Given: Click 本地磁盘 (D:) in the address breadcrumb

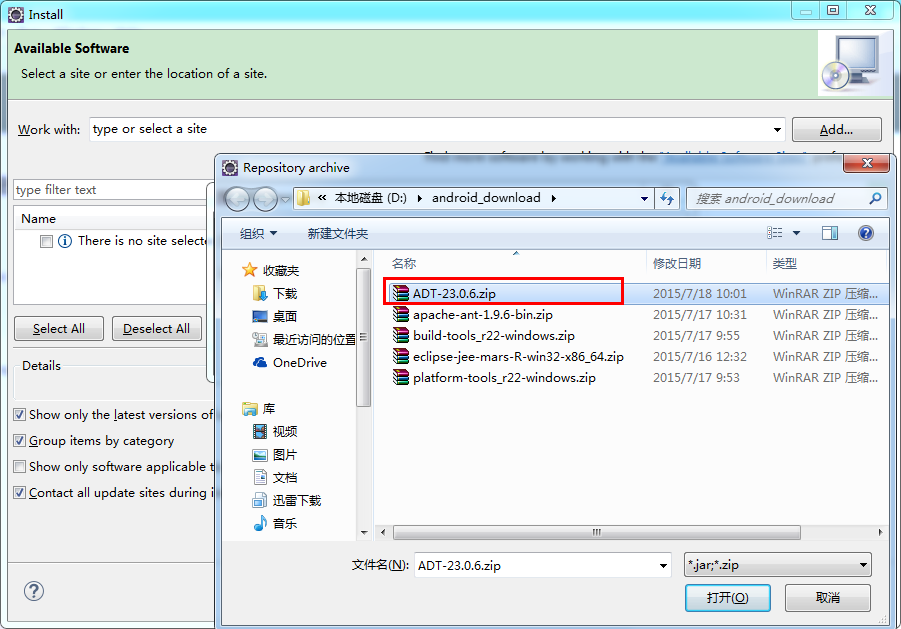Looking at the screenshot, I should click(x=371, y=198).
